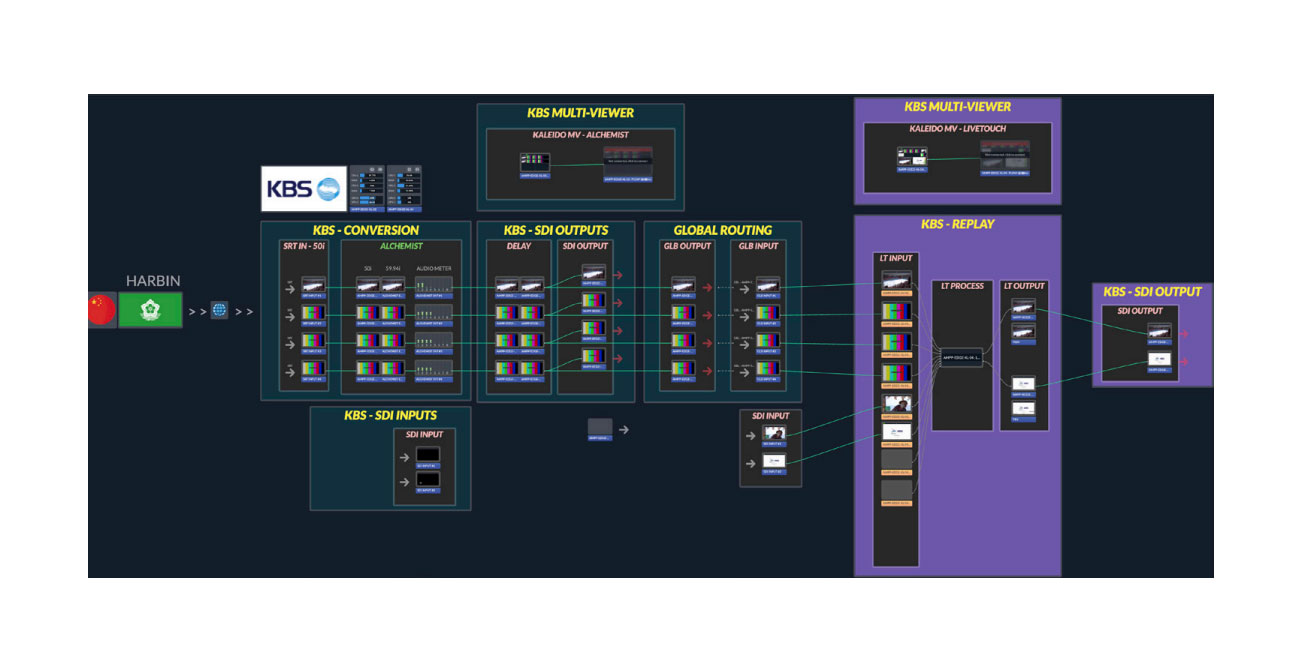
Task: Click red arrow beside purple SDI OUTPUT video thumbnail
Action: pyautogui.click(x=1183, y=334)
